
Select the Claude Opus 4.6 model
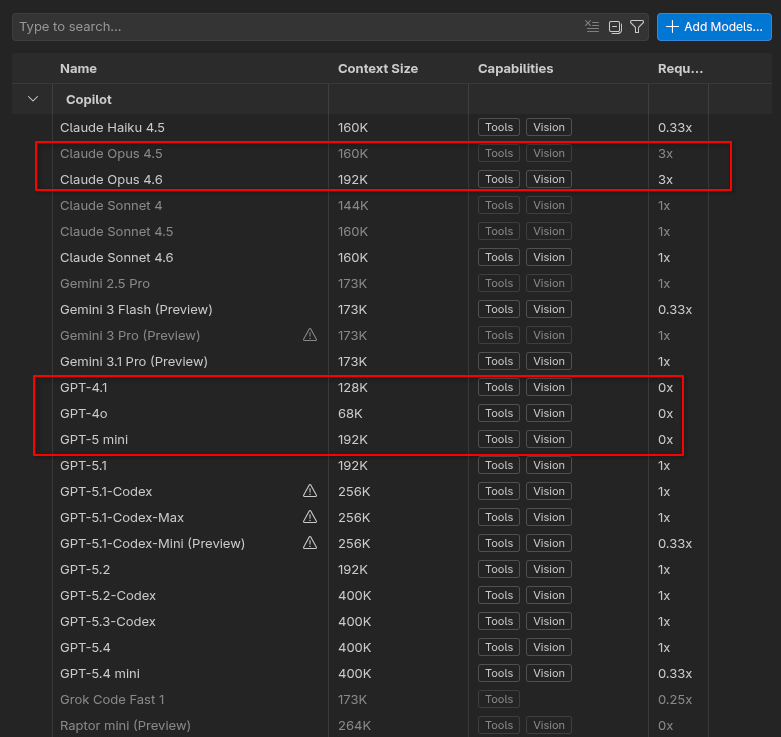click(x=111, y=179)
